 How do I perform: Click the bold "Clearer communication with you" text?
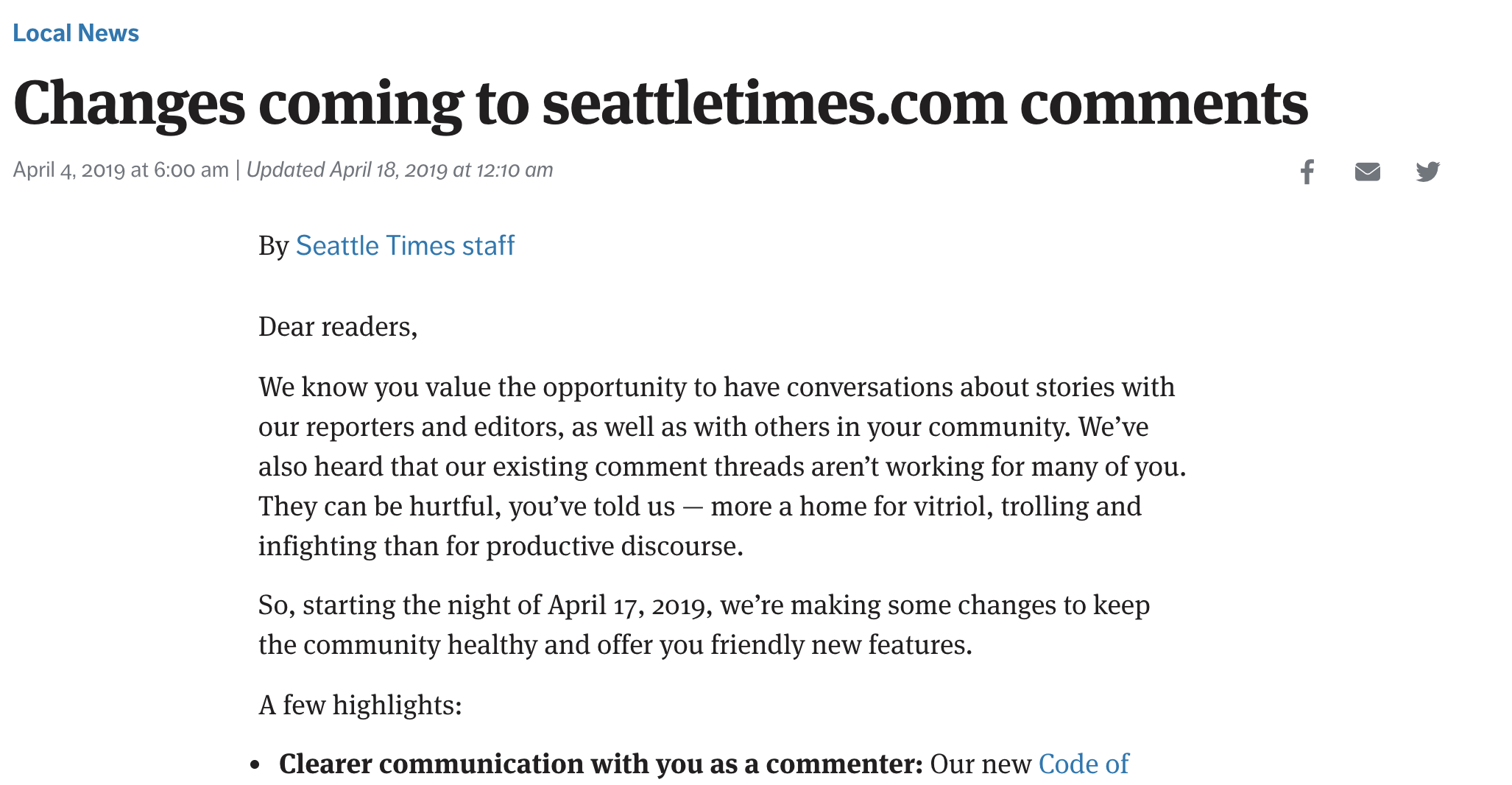[600, 764]
